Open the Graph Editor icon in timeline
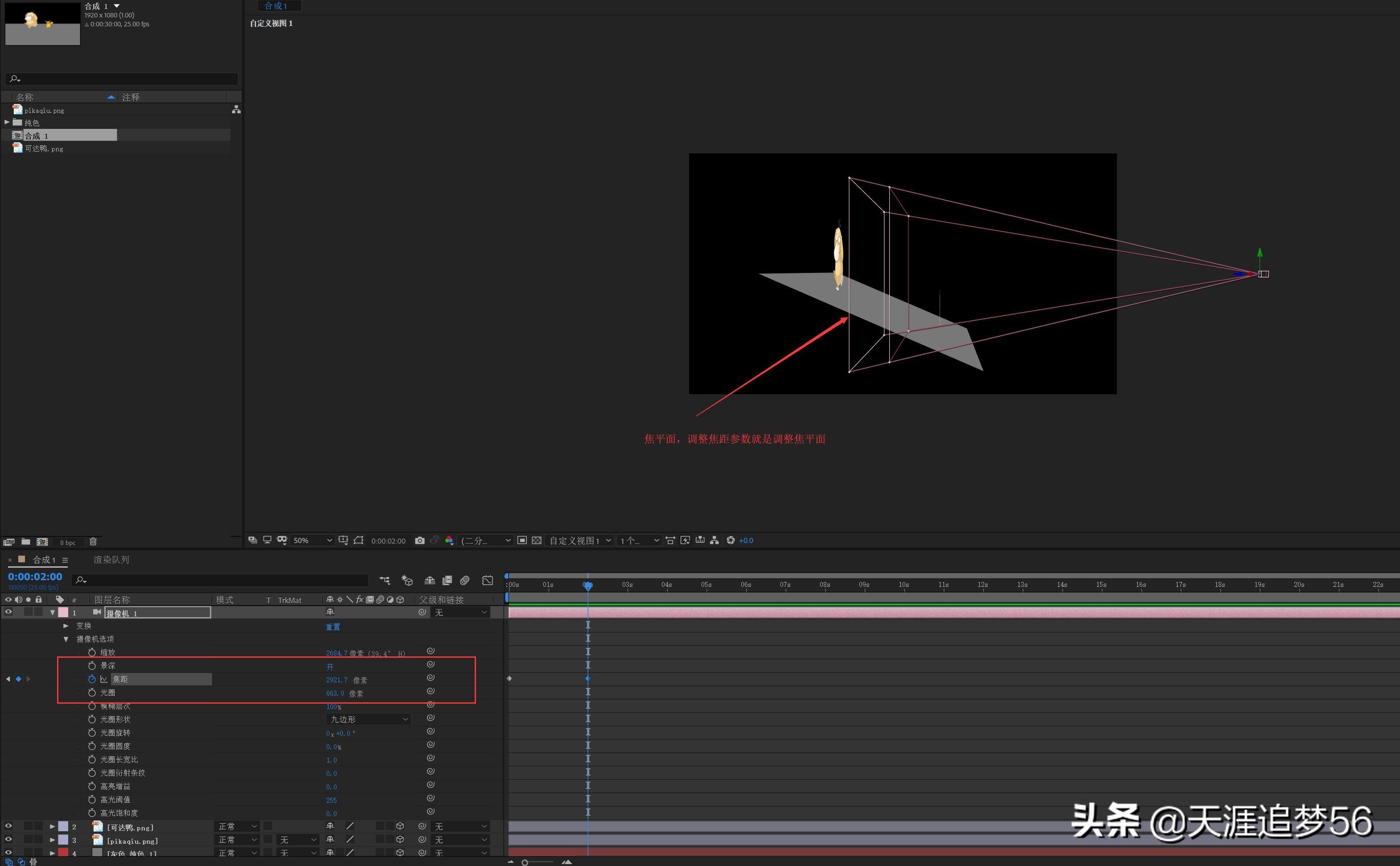Screen dimensions: 1400x866 click(487, 580)
